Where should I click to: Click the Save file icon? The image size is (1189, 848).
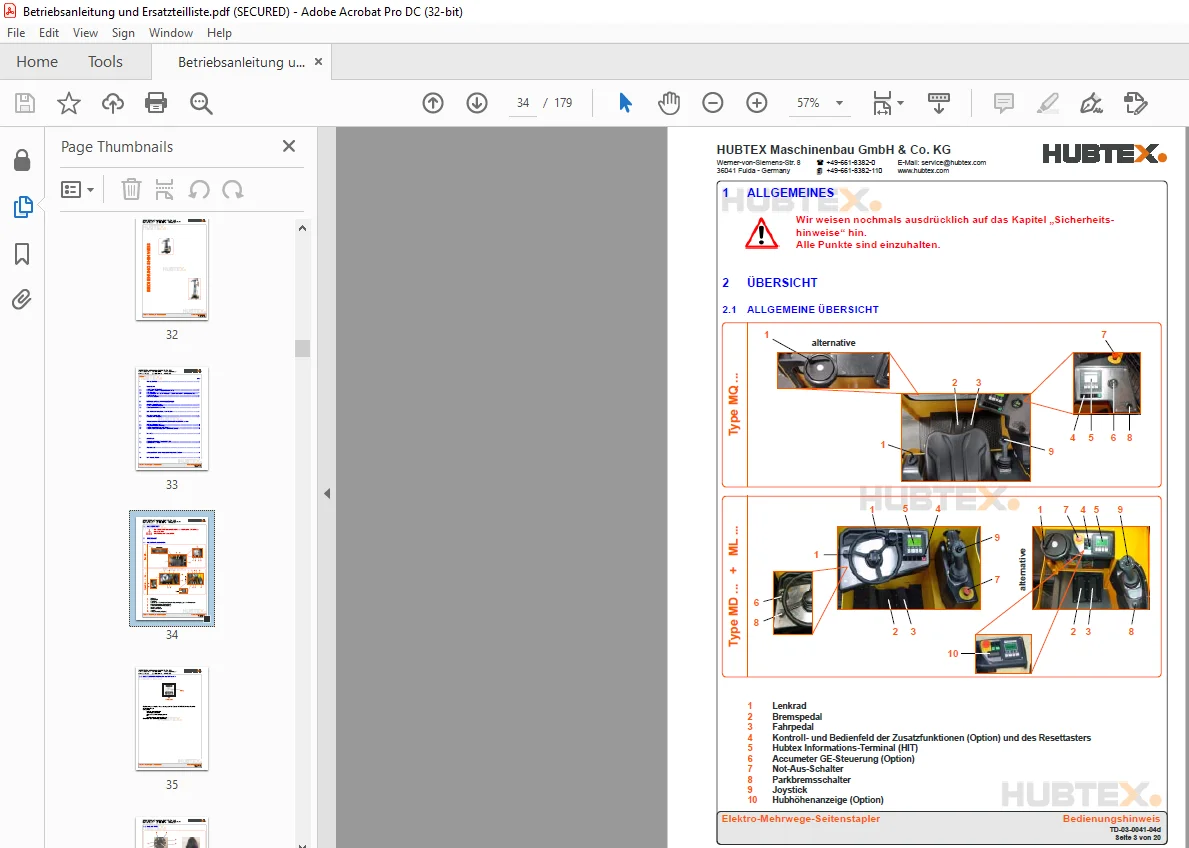(x=25, y=103)
